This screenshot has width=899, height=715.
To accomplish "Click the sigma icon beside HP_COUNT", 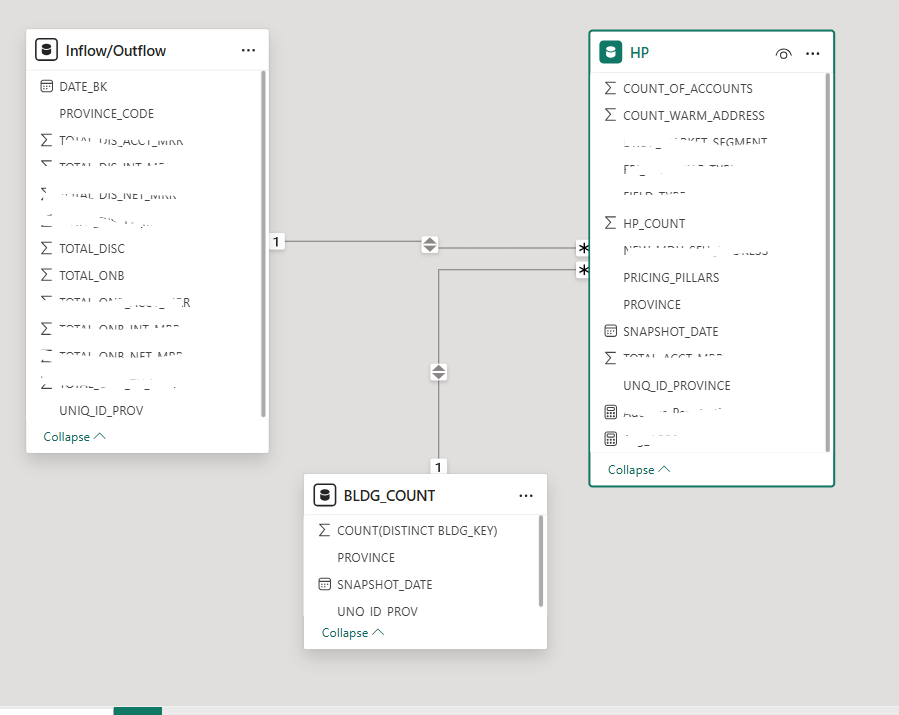I will 611,223.
